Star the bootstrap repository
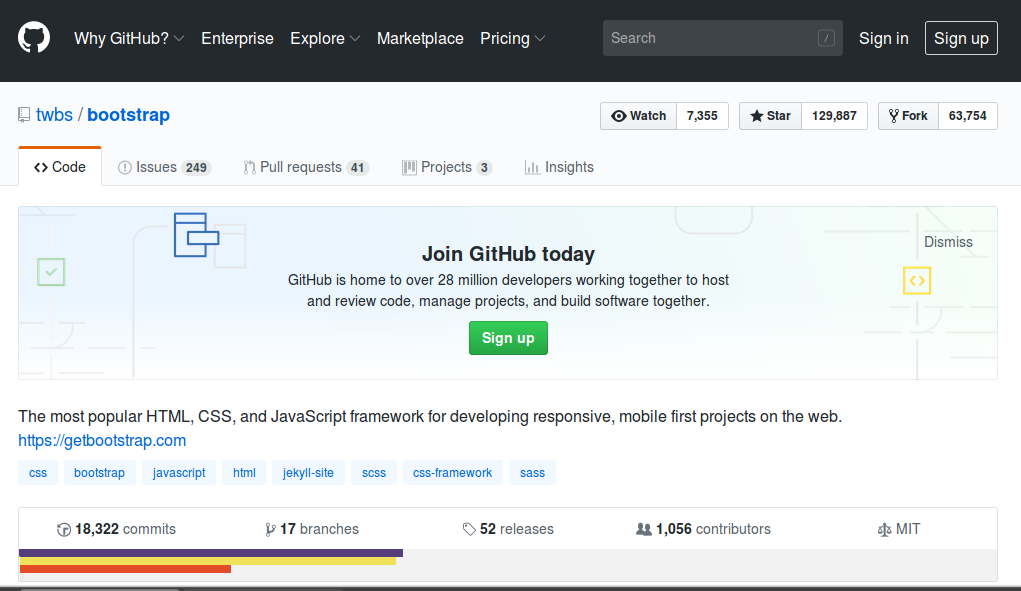 coord(769,116)
